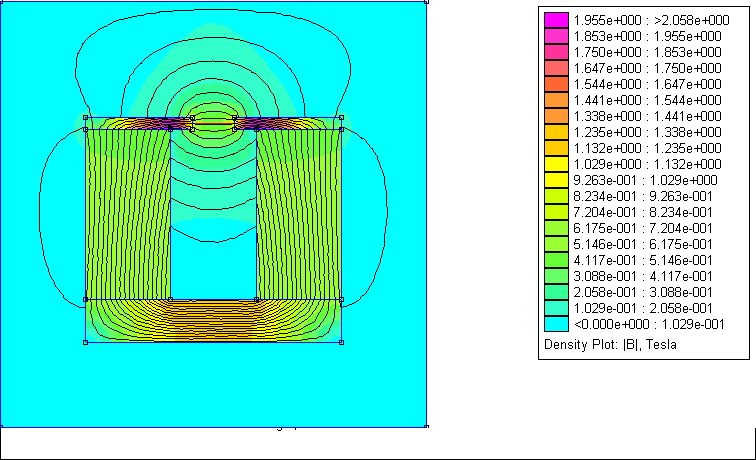The width and height of the screenshot is (756, 460).
Task: Click the legend text '4.117e-001 : 5.146e-001'
Action: point(643,260)
